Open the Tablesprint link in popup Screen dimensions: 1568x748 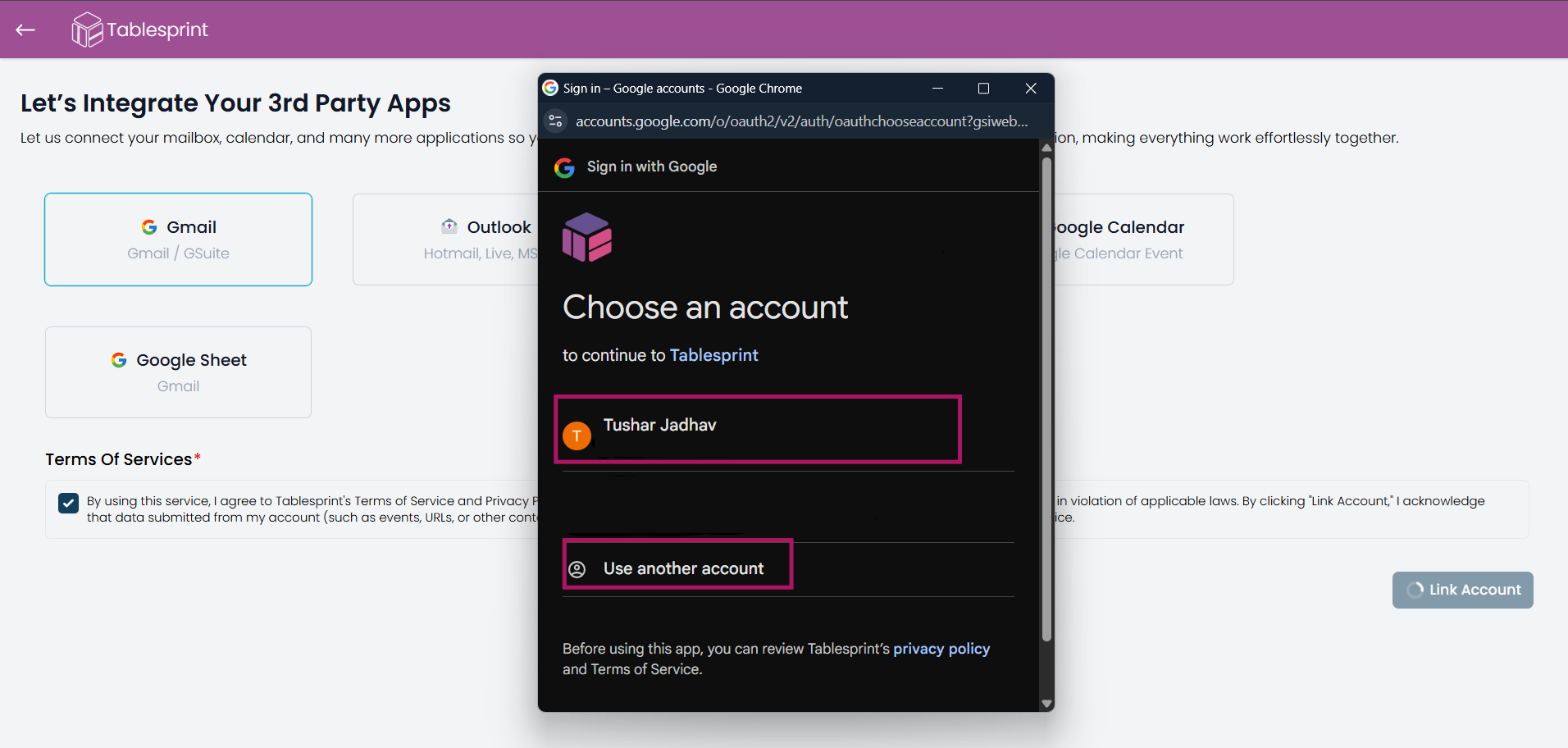tap(713, 355)
